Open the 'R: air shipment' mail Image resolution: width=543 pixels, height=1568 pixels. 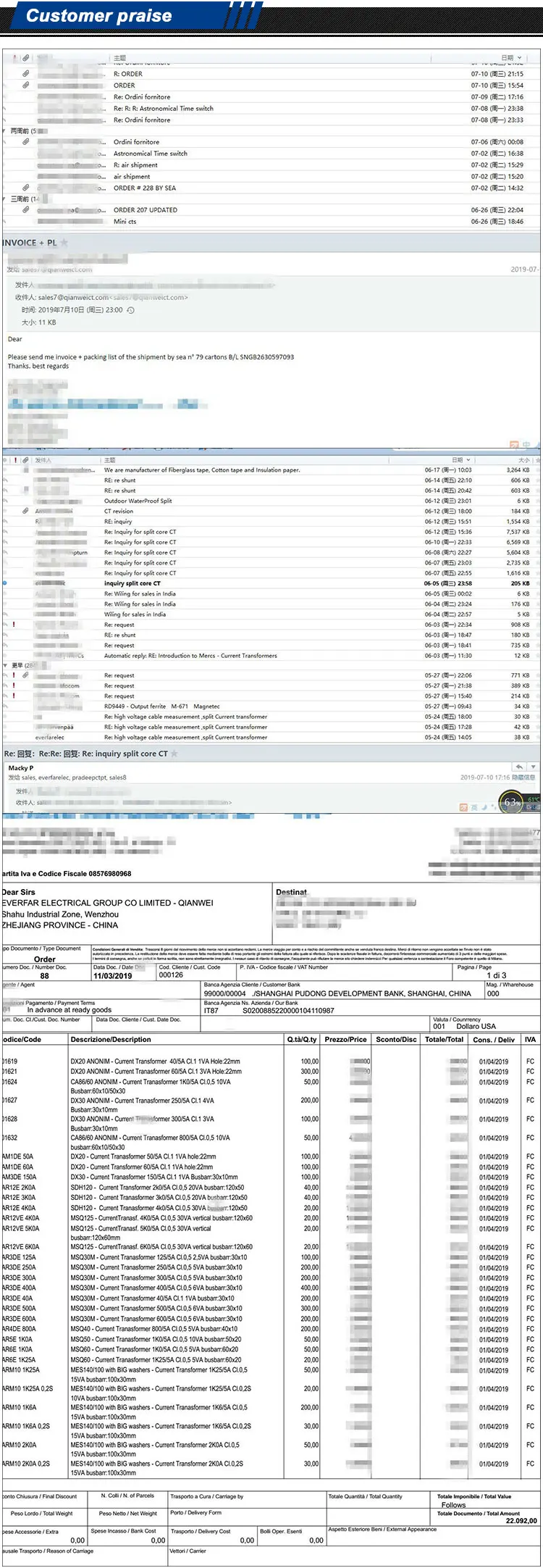[135, 165]
